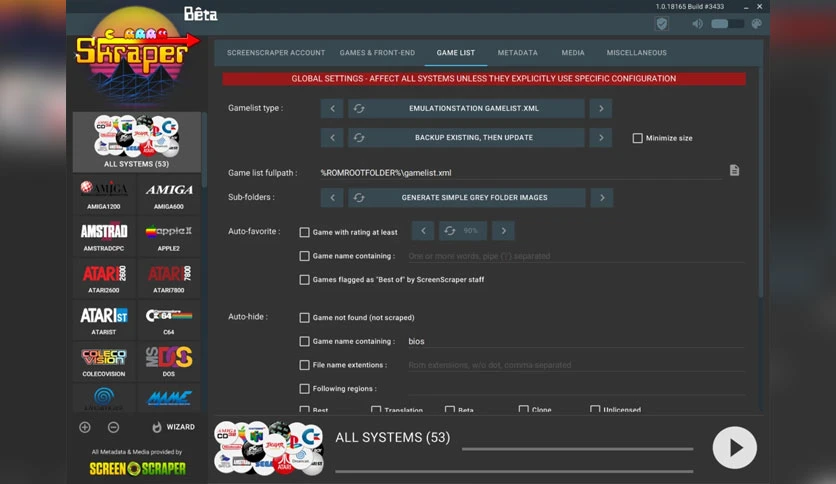This screenshot has height=484, width=836.
Task: Select All Systems (53) in sidebar
Action: point(136,142)
